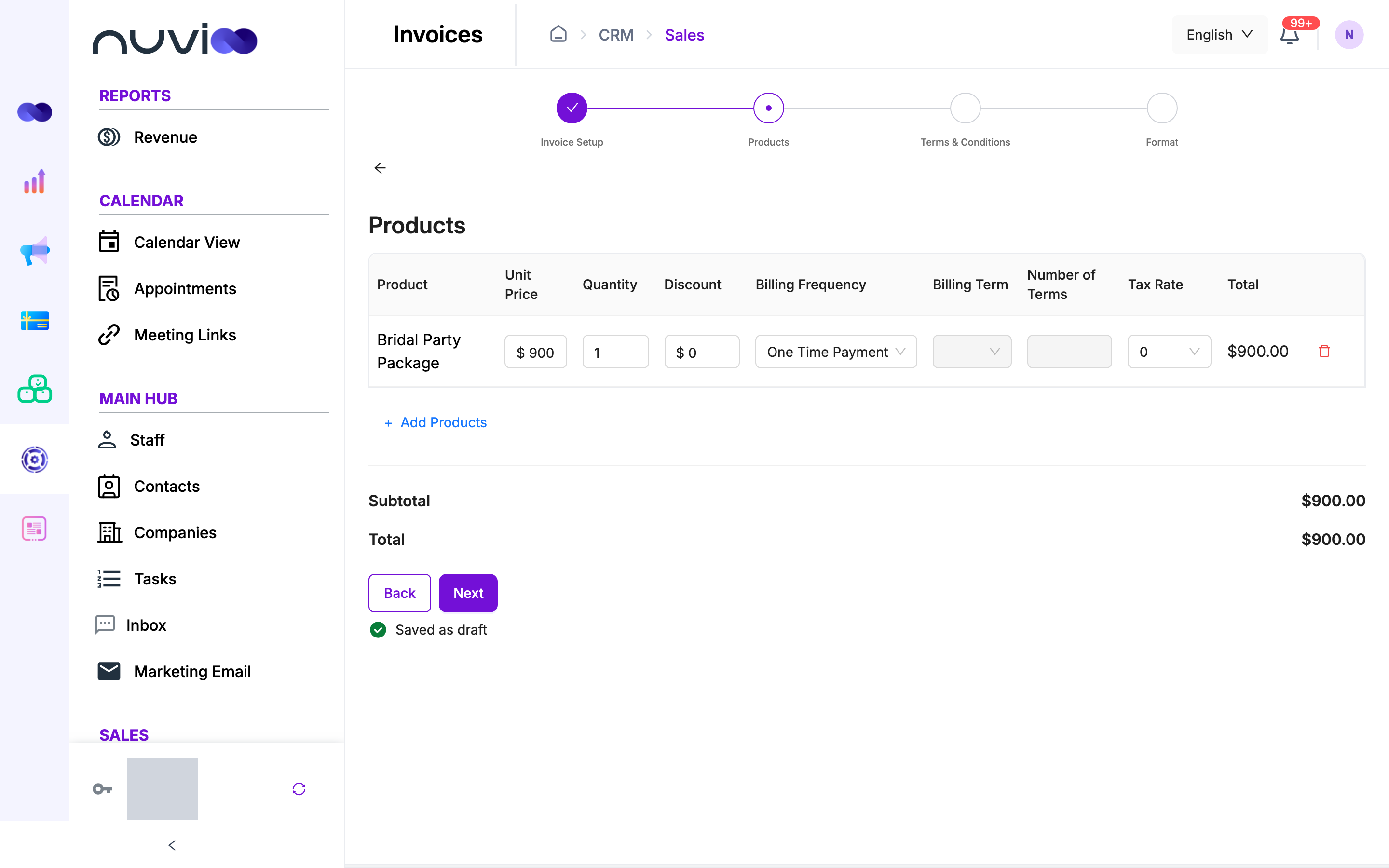This screenshot has height=868, width=1389.
Task: Open Billing Frequency One Time Payment dropdown
Action: click(x=836, y=352)
